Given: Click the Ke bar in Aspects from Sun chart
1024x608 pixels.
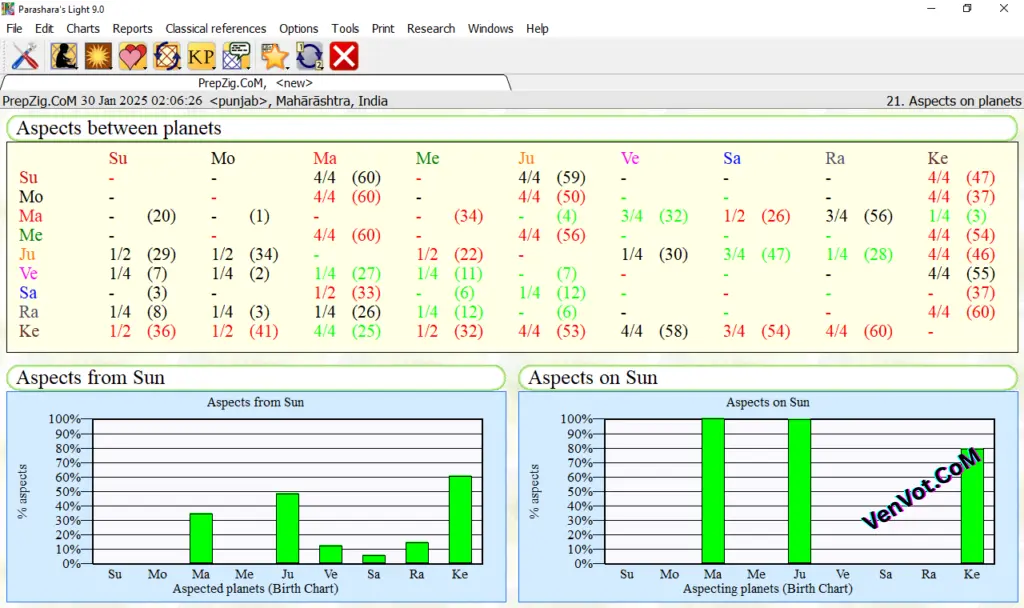Looking at the screenshot, I should [x=460, y=520].
